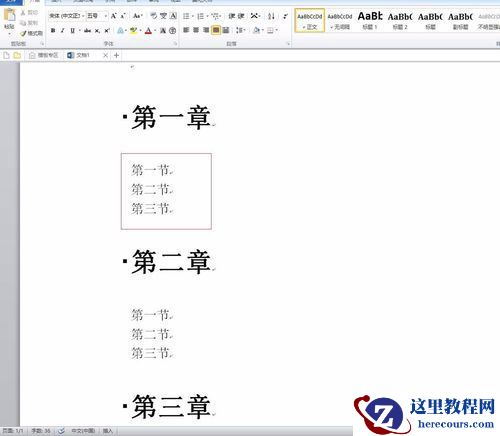Screen dimensions: 500x436
Task: Click the spell check status icon
Action: coord(61,431)
